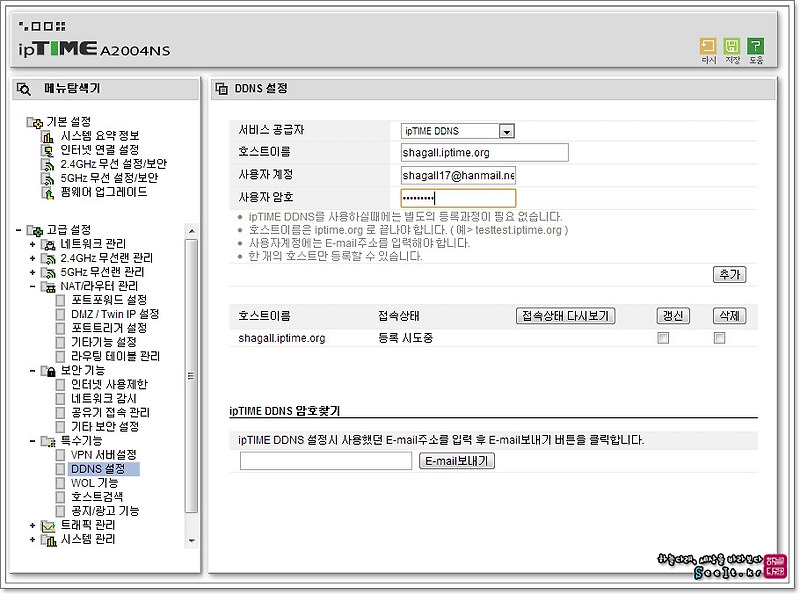Click the 시스템 요약 정보 chart icon

pos(47,137)
